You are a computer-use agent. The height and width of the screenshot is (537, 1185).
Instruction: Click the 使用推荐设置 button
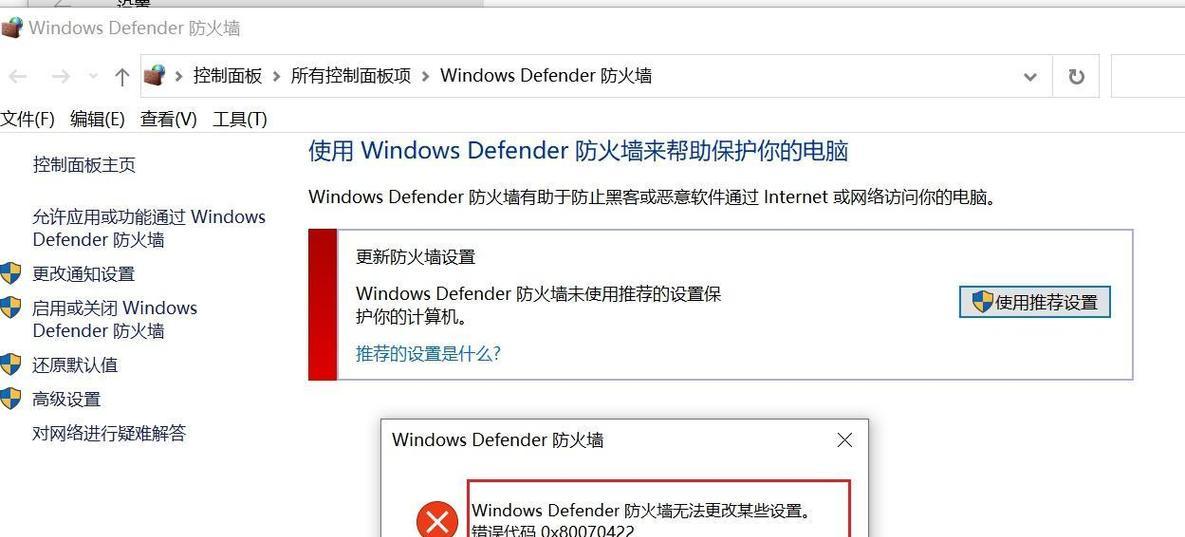[1035, 302]
